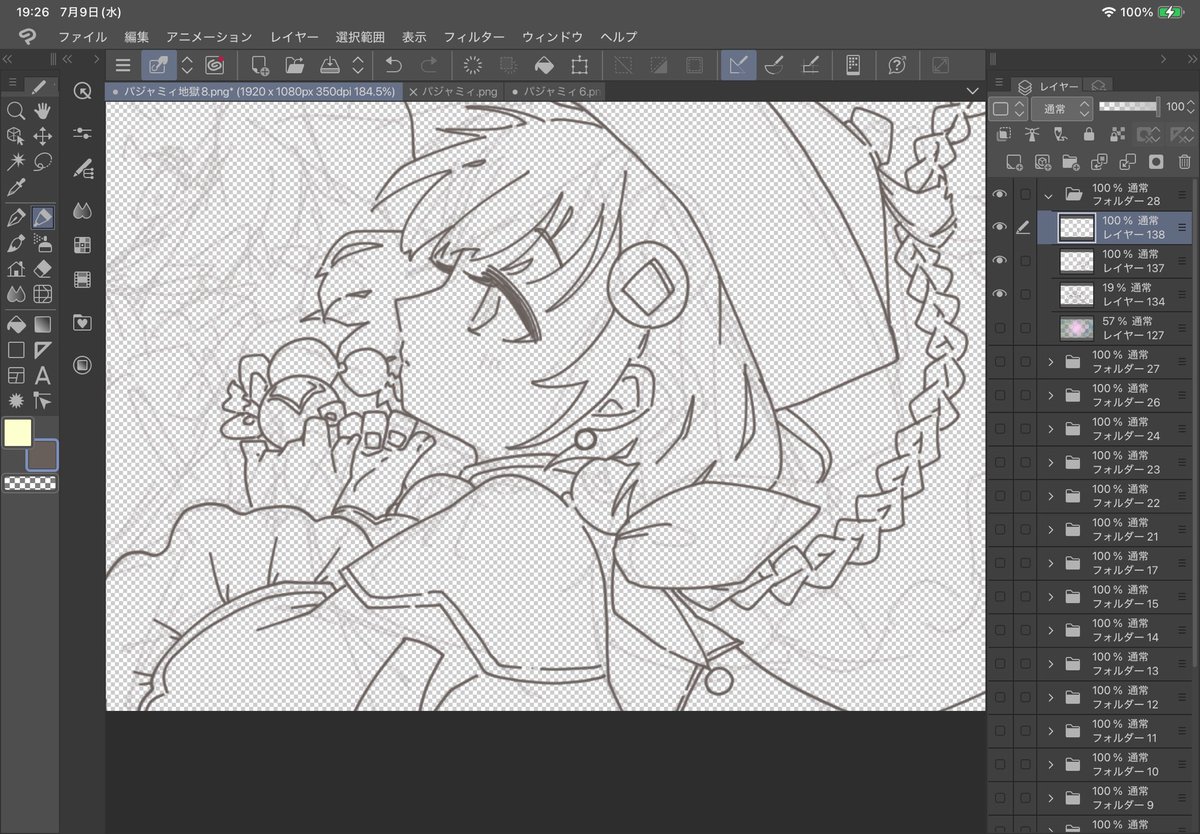This screenshot has height=834, width=1200.
Task: Hide レイヤー 134 with eye icon
Action: tap(999, 294)
